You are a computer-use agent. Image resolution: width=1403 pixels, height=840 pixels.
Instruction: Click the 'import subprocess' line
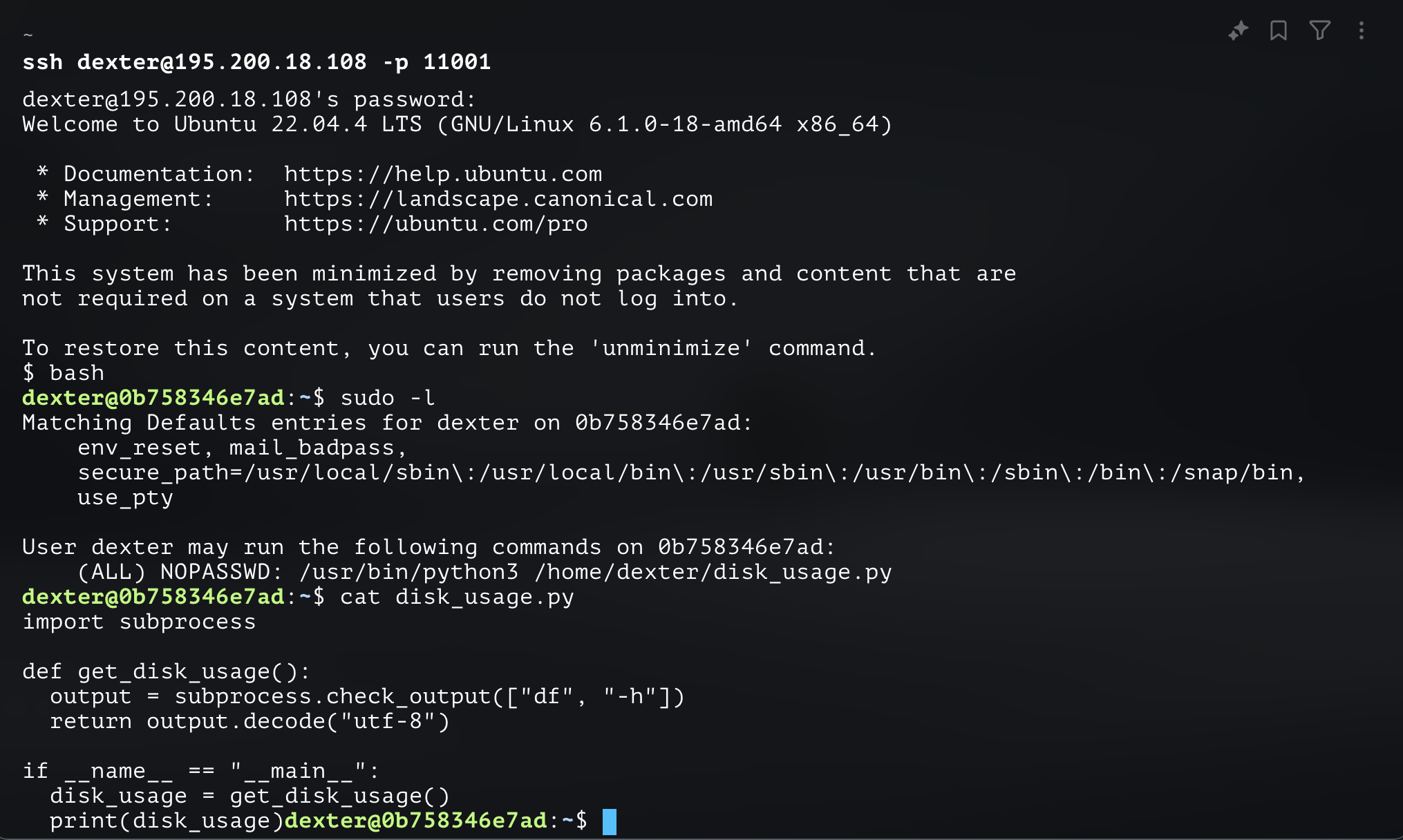tap(139, 622)
